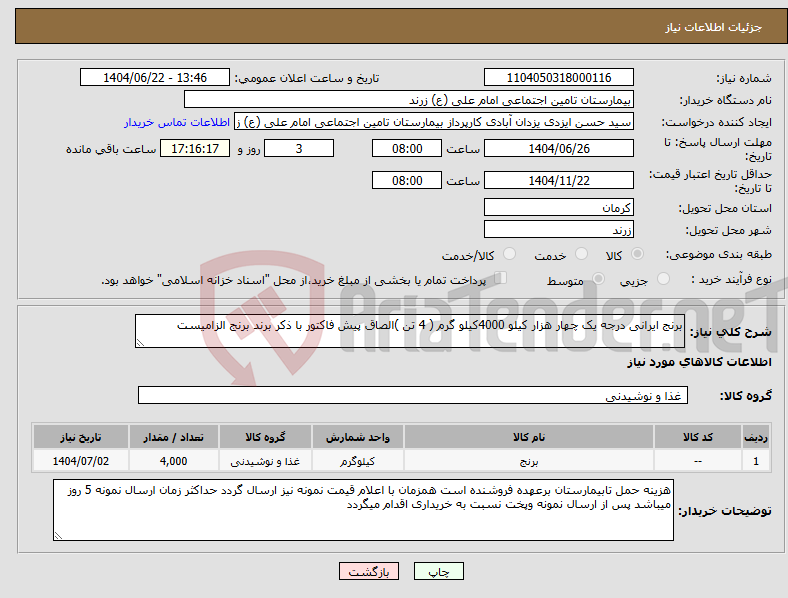
Task: Click the نام کالا column header
Action: coord(529,437)
